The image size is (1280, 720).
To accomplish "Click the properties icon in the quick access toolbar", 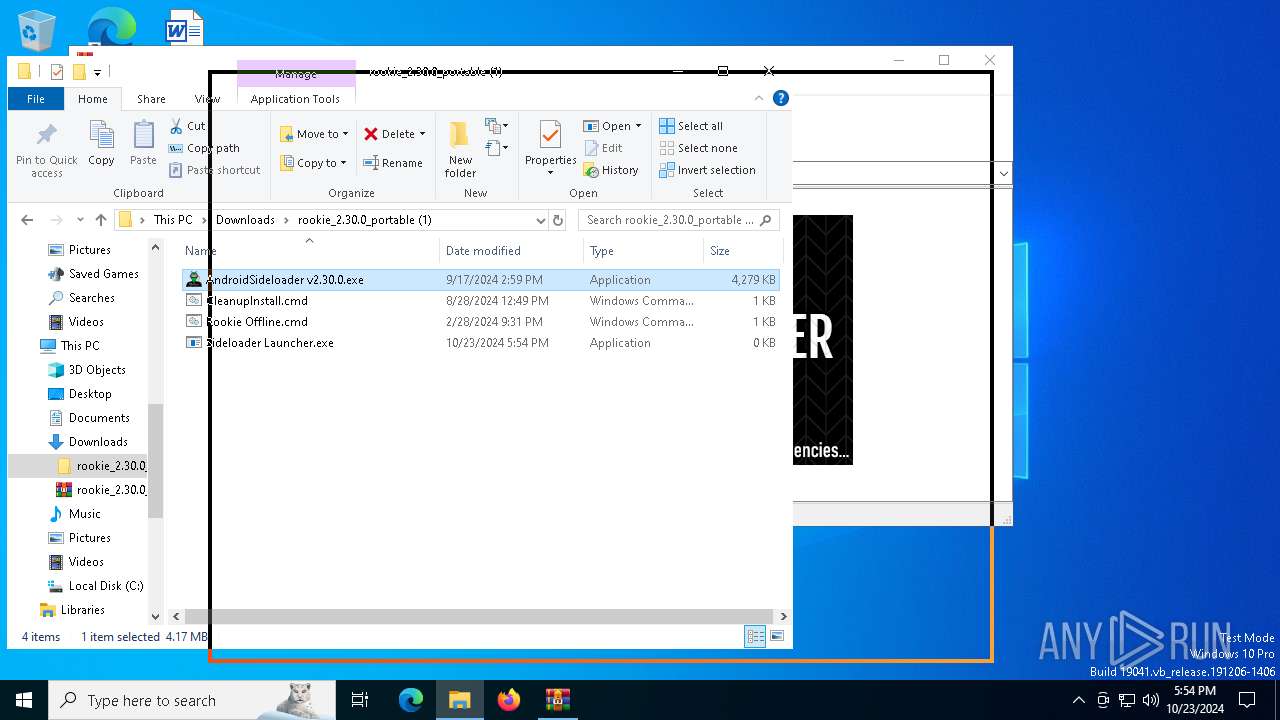I will [57, 71].
